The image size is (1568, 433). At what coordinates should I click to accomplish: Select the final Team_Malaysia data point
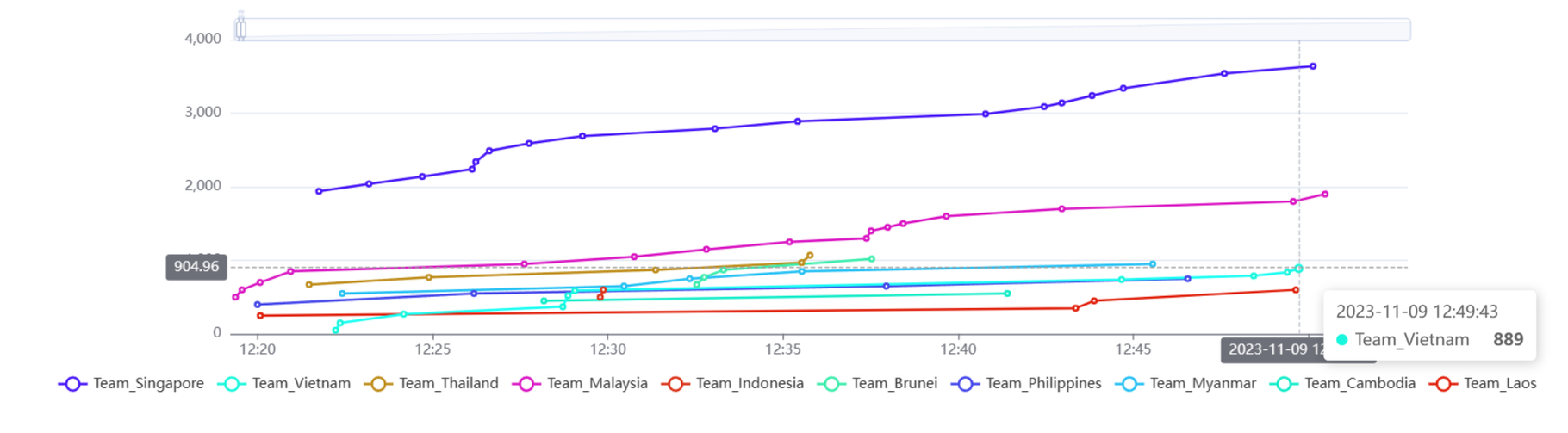(x=1325, y=195)
